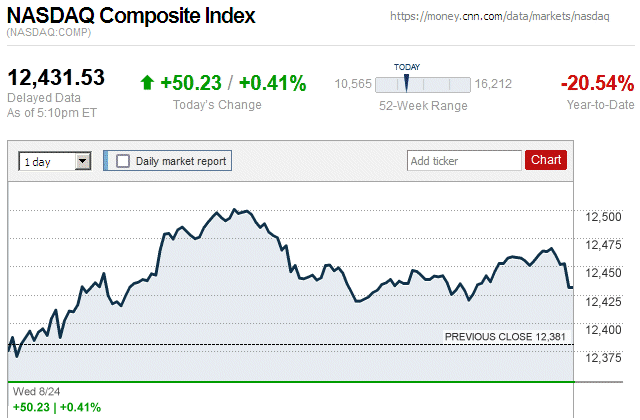Click the 52-week high value 16,212

point(494,84)
